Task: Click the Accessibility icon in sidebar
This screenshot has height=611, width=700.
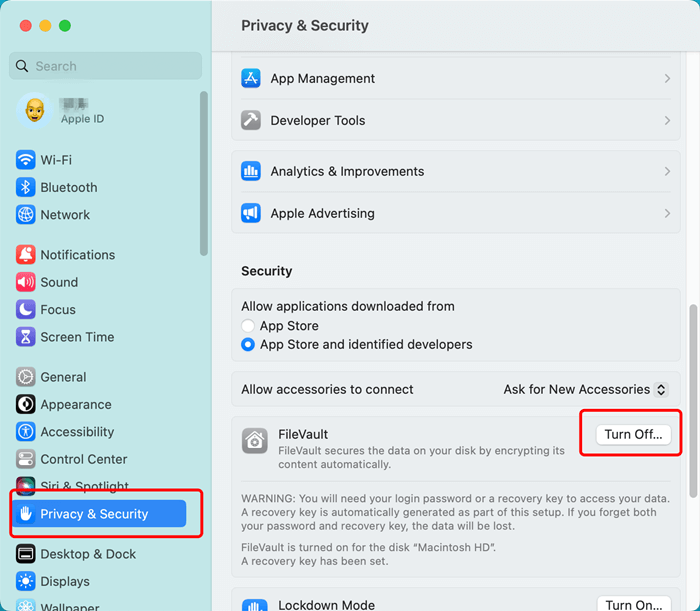Action: pos(25,432)
